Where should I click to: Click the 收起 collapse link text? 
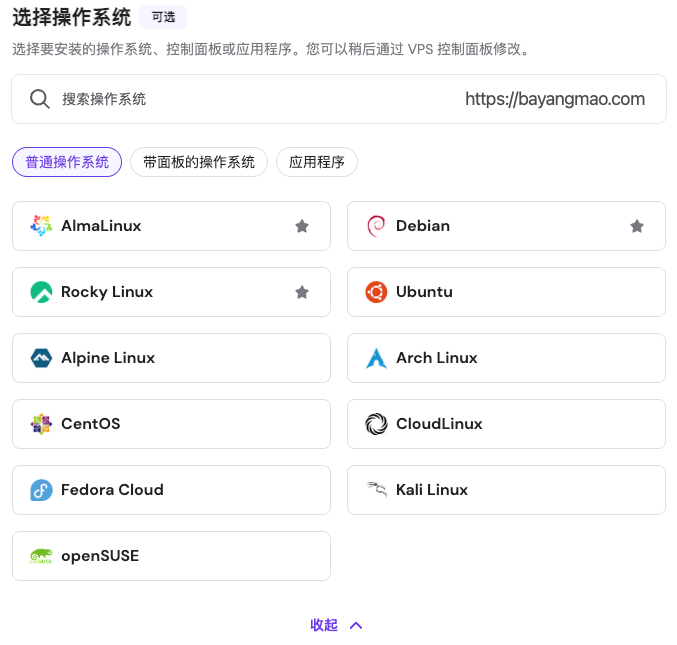324,625
